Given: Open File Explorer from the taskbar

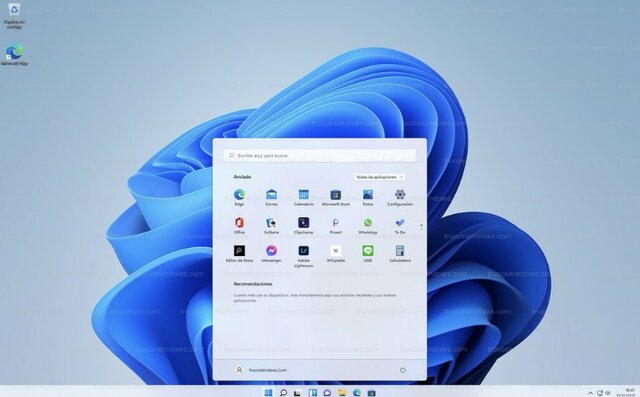Looking at the screenshot, I should click(342, 393).
